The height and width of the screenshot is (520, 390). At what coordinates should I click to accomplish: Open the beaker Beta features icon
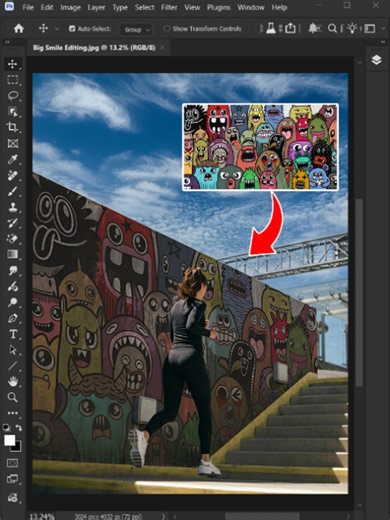(270, 29)
